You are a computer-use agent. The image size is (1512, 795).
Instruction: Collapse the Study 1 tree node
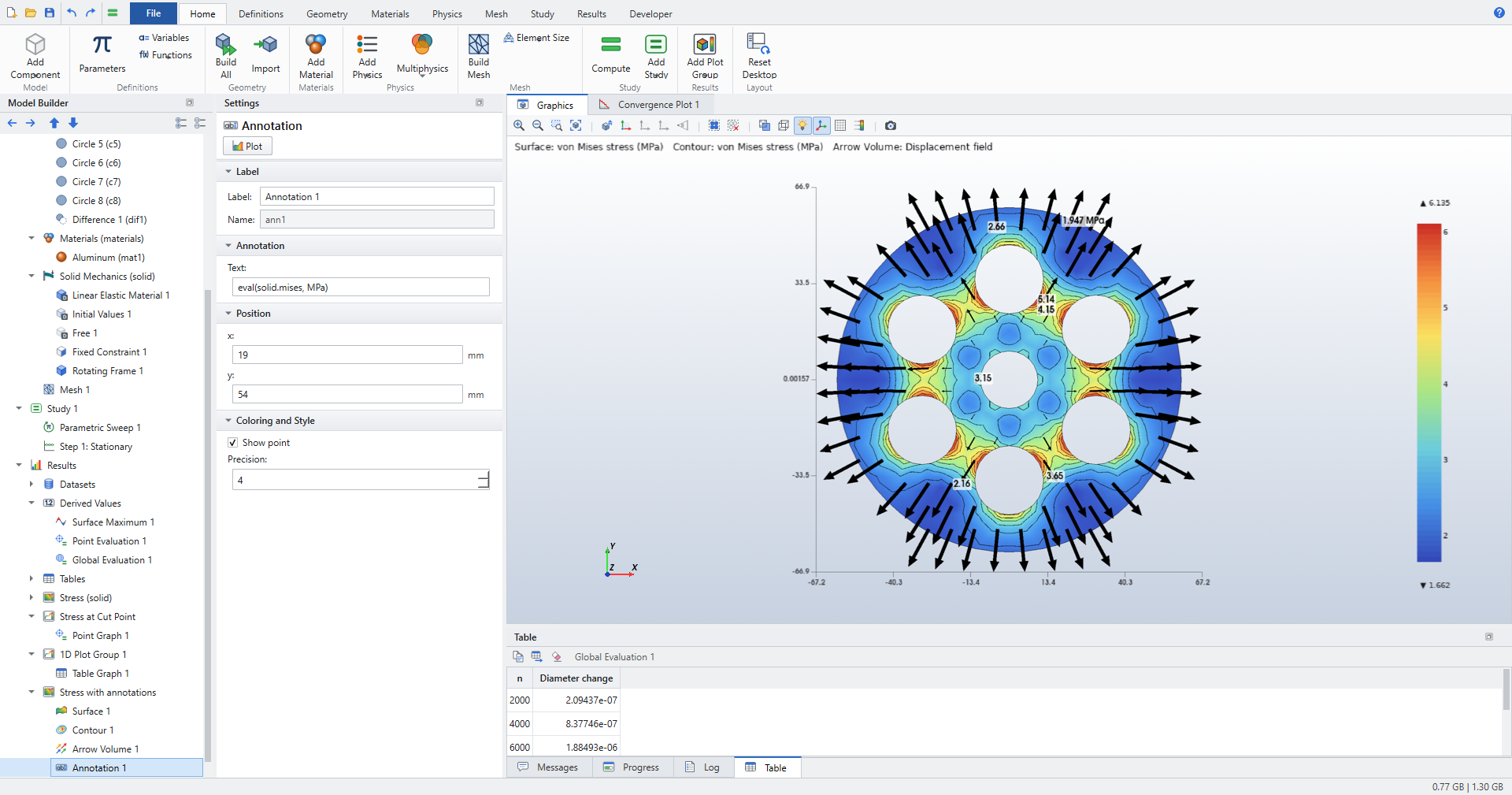(19, 408)
